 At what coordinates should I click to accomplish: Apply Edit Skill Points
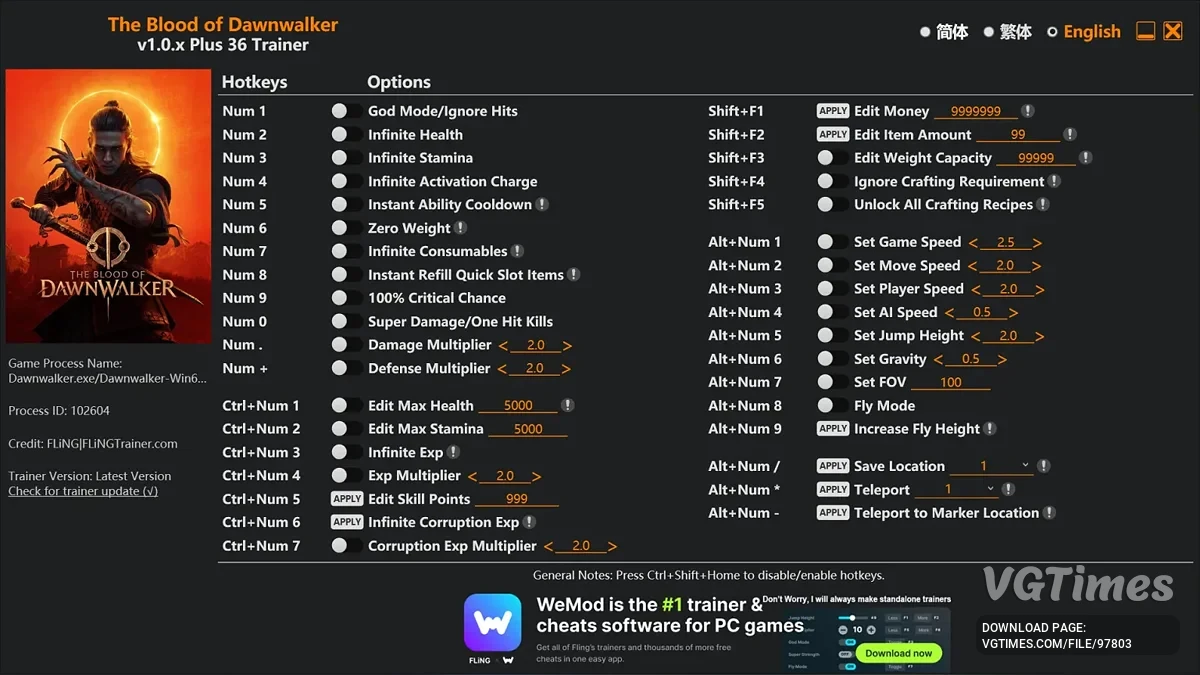tap(347, 499)
